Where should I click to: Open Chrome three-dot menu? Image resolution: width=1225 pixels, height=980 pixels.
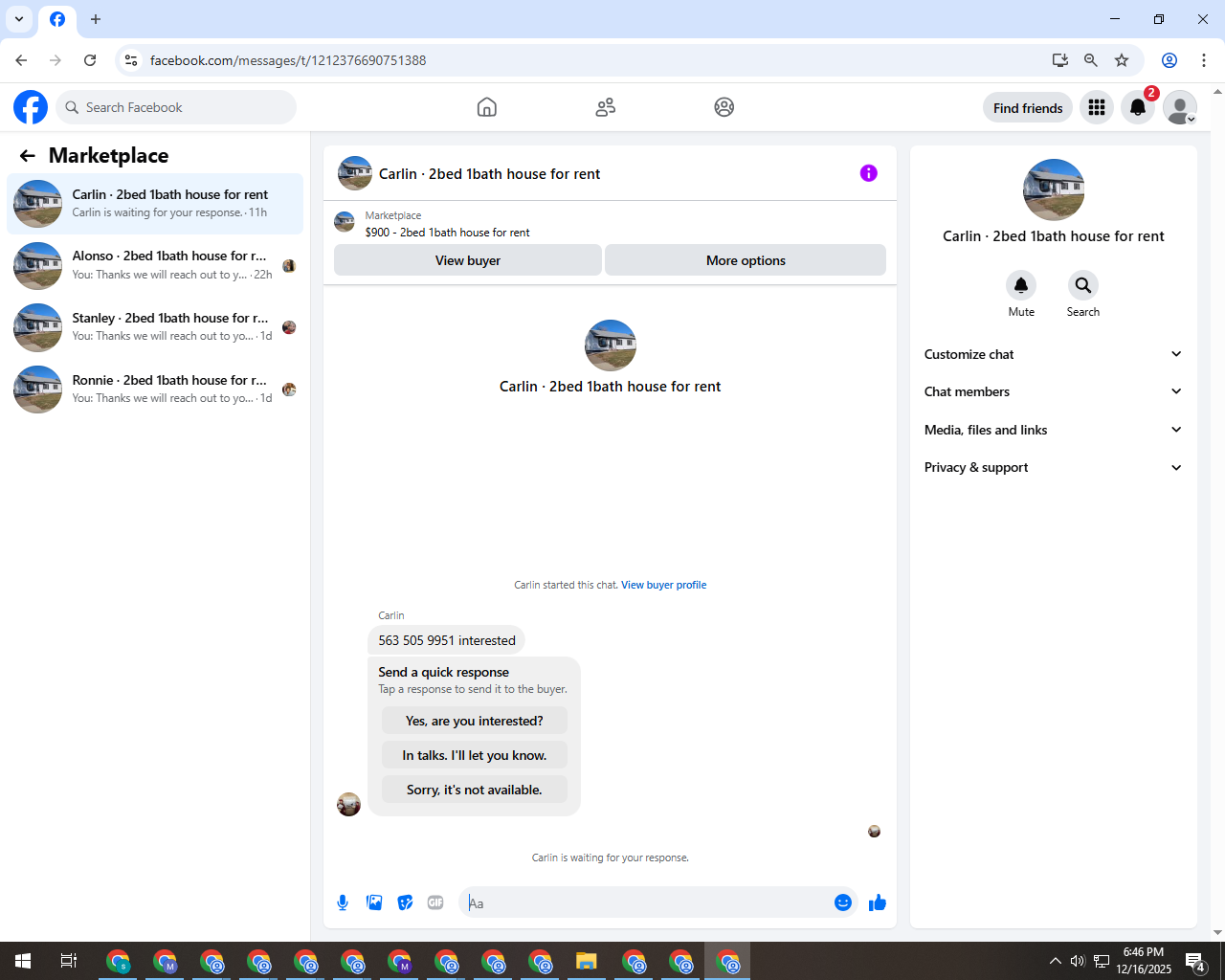(1204, 60)
